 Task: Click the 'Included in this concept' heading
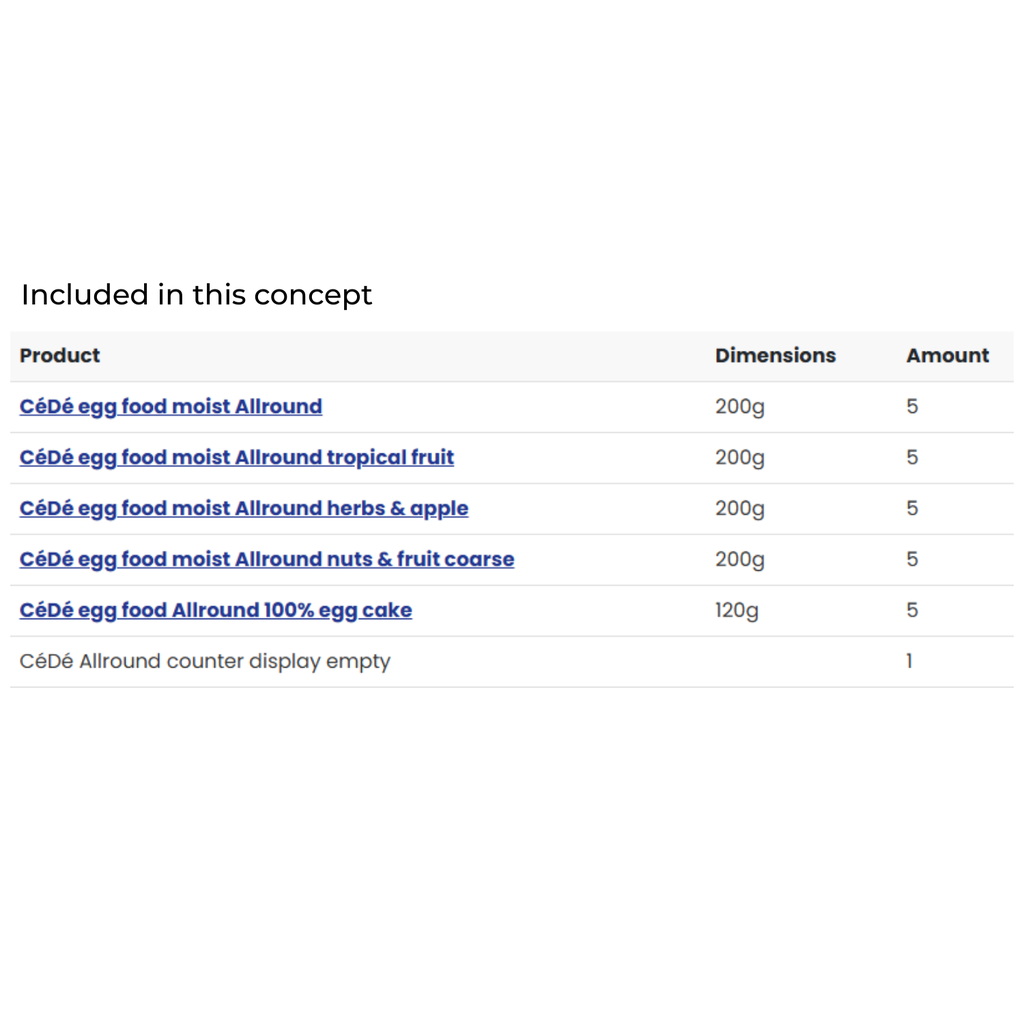pos(197,295)
